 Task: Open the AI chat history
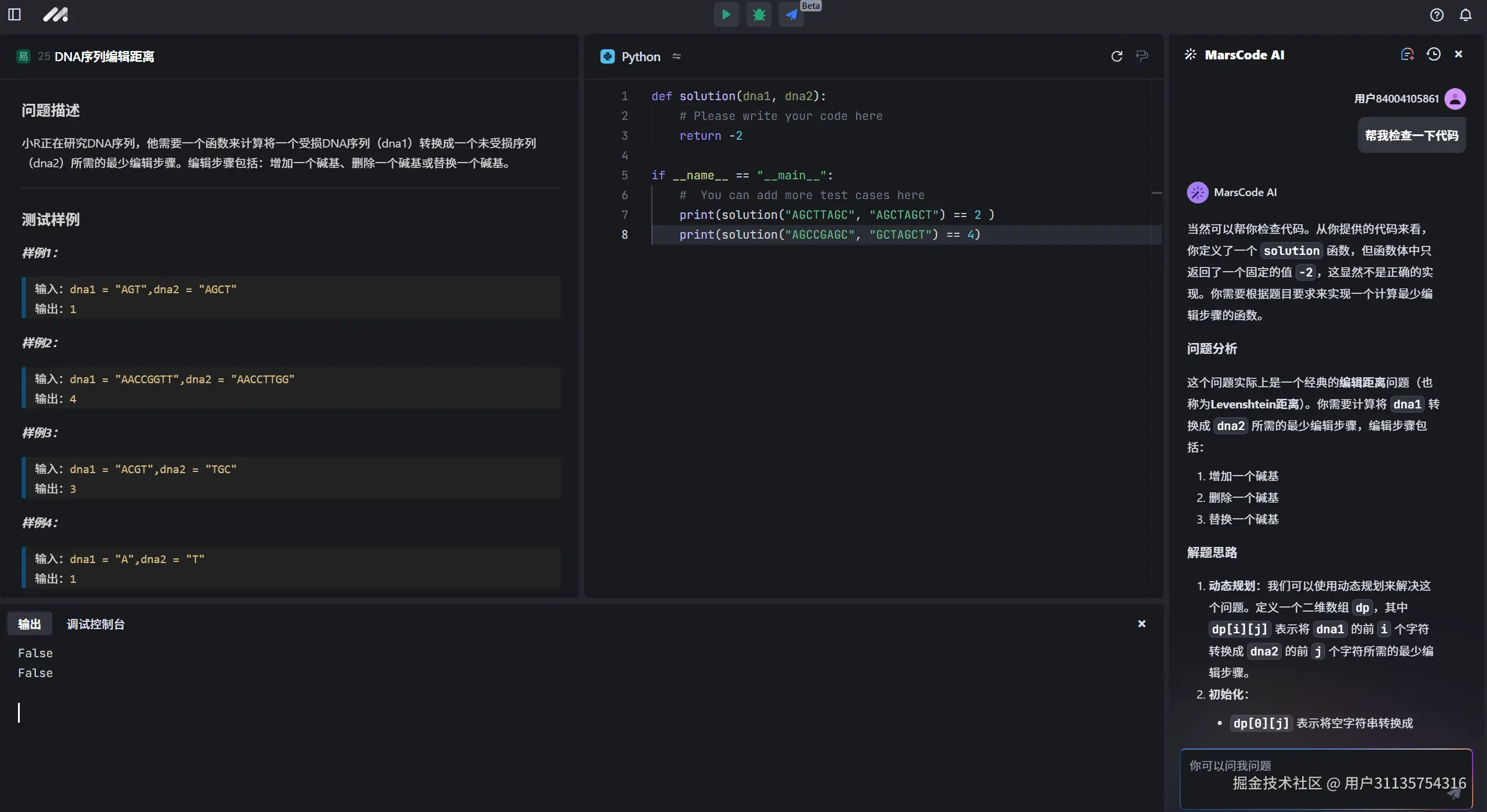(1434, 55)
